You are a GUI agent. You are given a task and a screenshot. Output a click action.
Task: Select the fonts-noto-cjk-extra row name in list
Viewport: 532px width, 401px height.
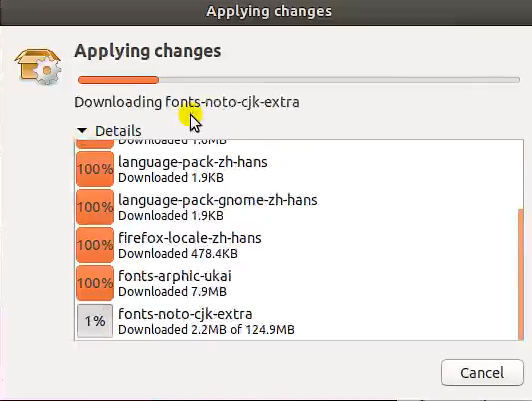(185, 314)
